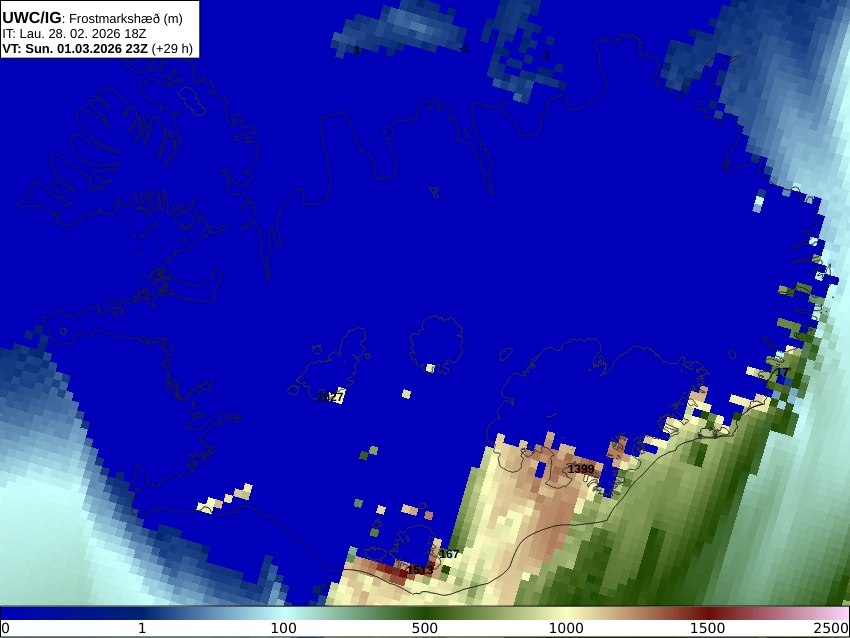The image size is (850, 638).
Task: Click colorbar tick label "100"
Action: pos(284,629)
